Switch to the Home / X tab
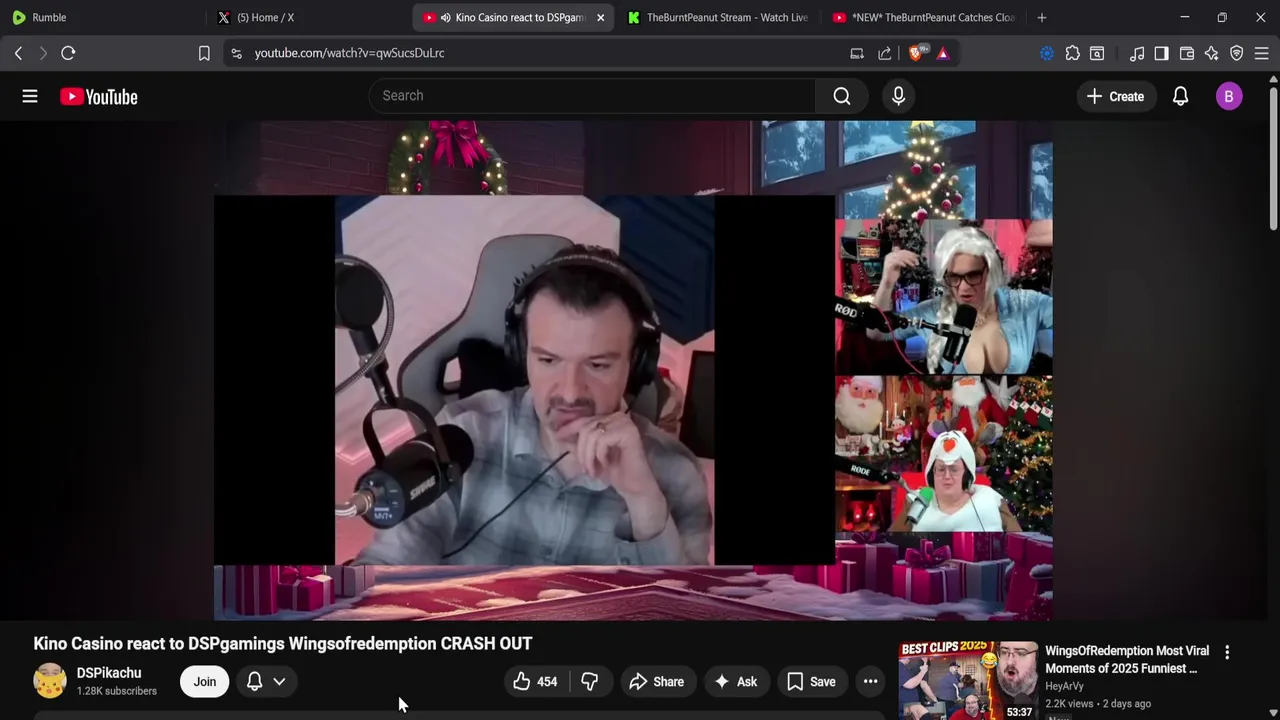 point(308,17)
